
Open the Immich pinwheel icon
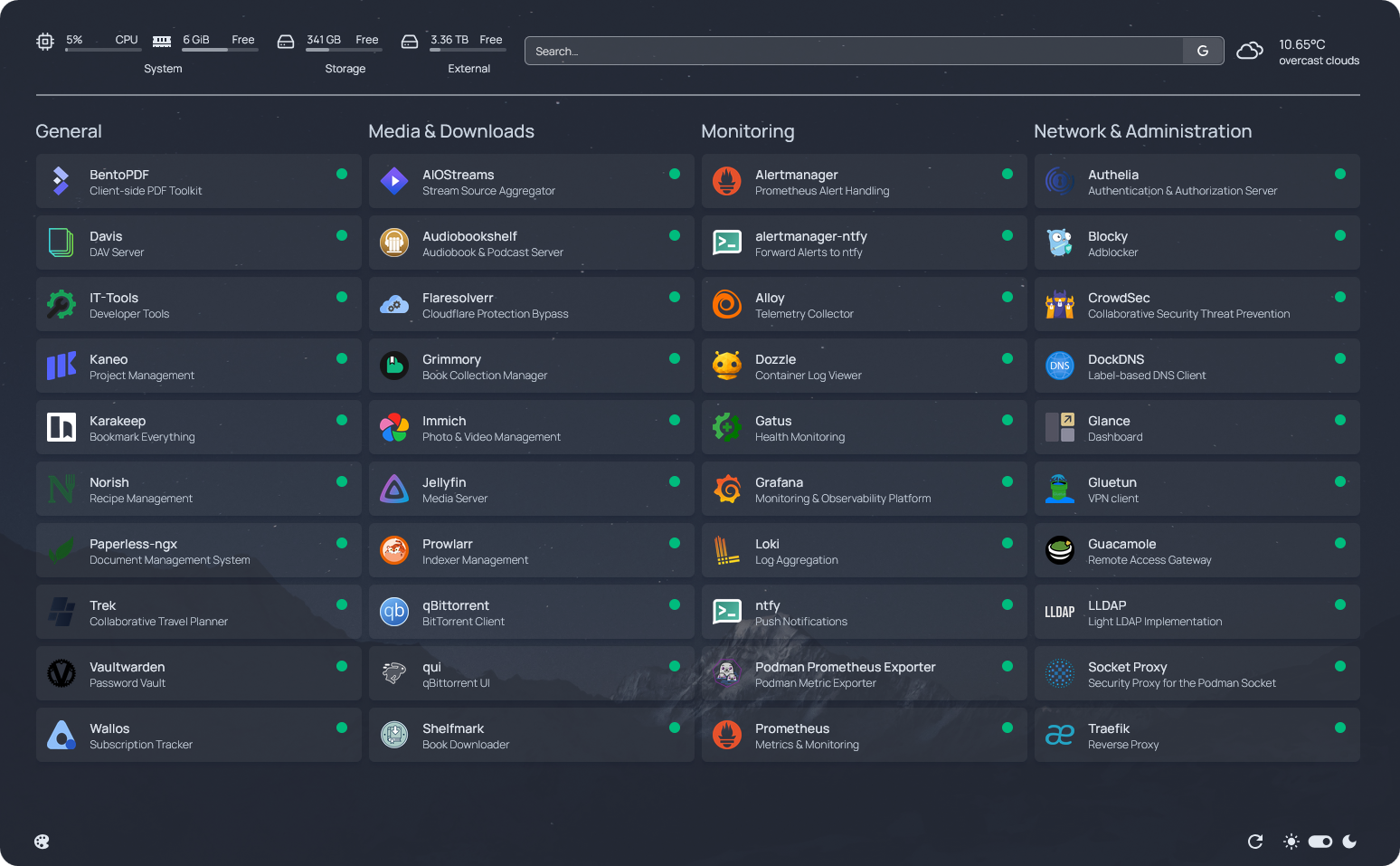click(394, 427)
